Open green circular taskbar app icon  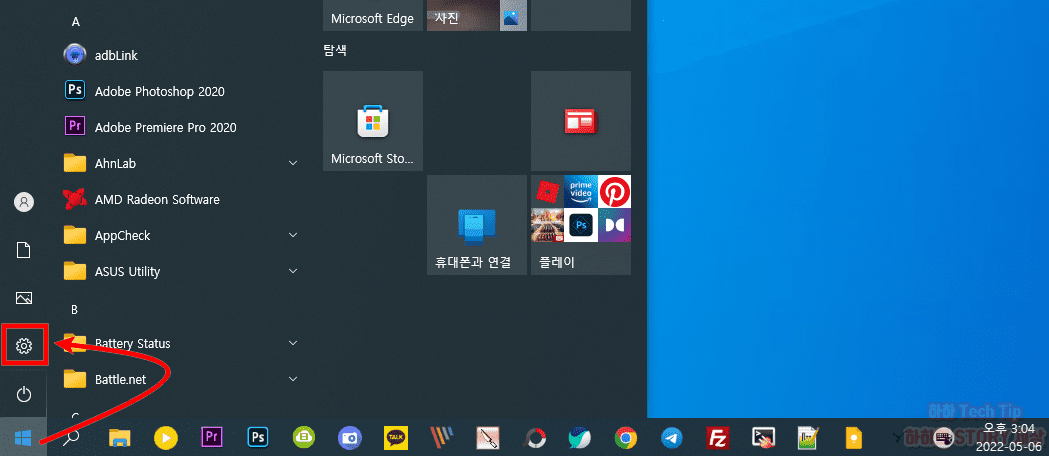coord(304,437)
